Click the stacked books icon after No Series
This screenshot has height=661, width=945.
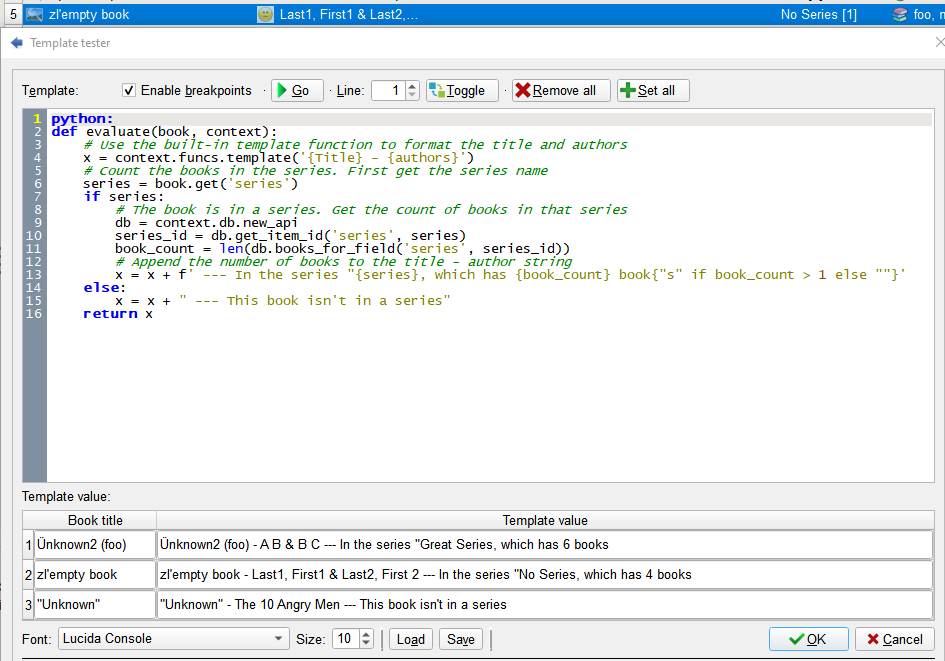tap(901, 15)
